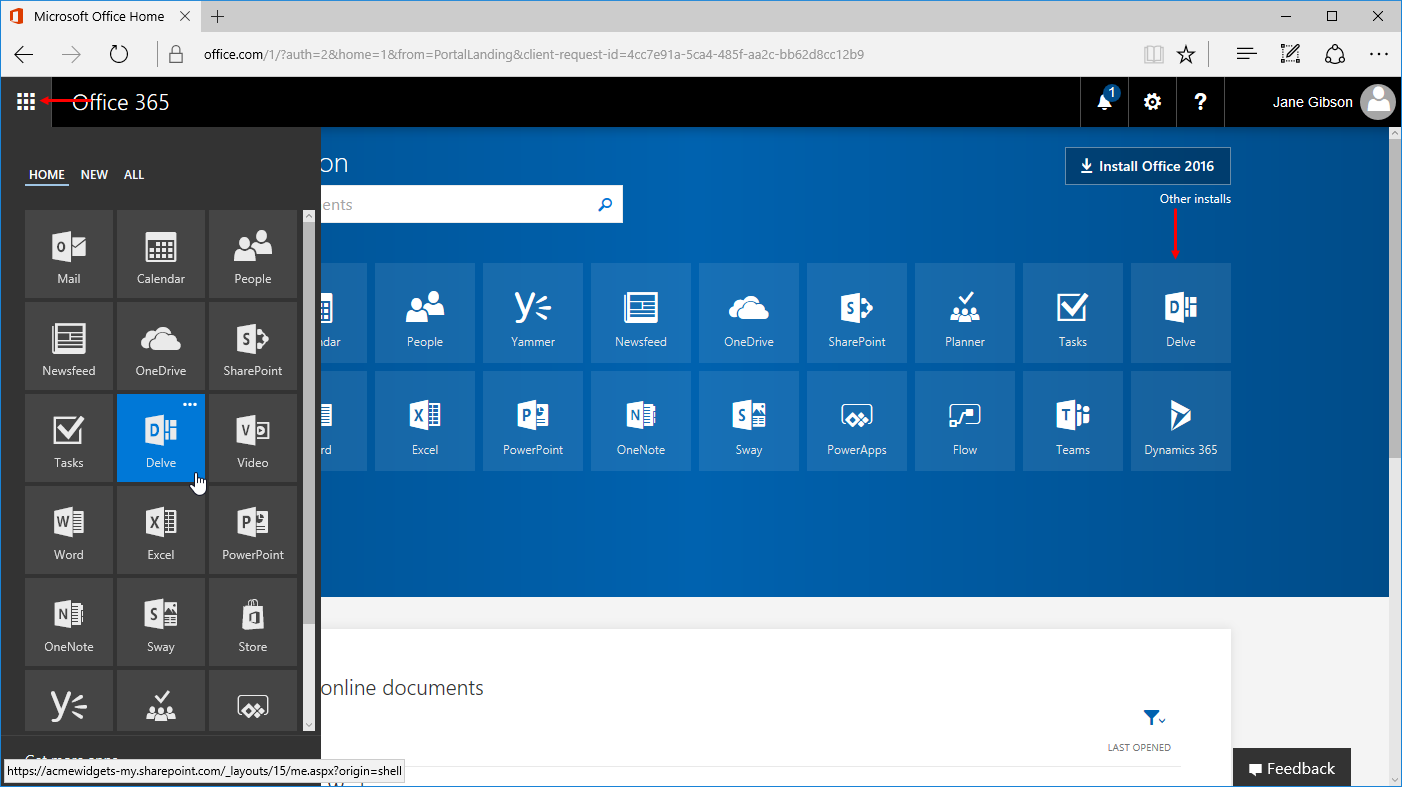
Task: Open OneNote tile on main page
Action: (x=641, y=421)
